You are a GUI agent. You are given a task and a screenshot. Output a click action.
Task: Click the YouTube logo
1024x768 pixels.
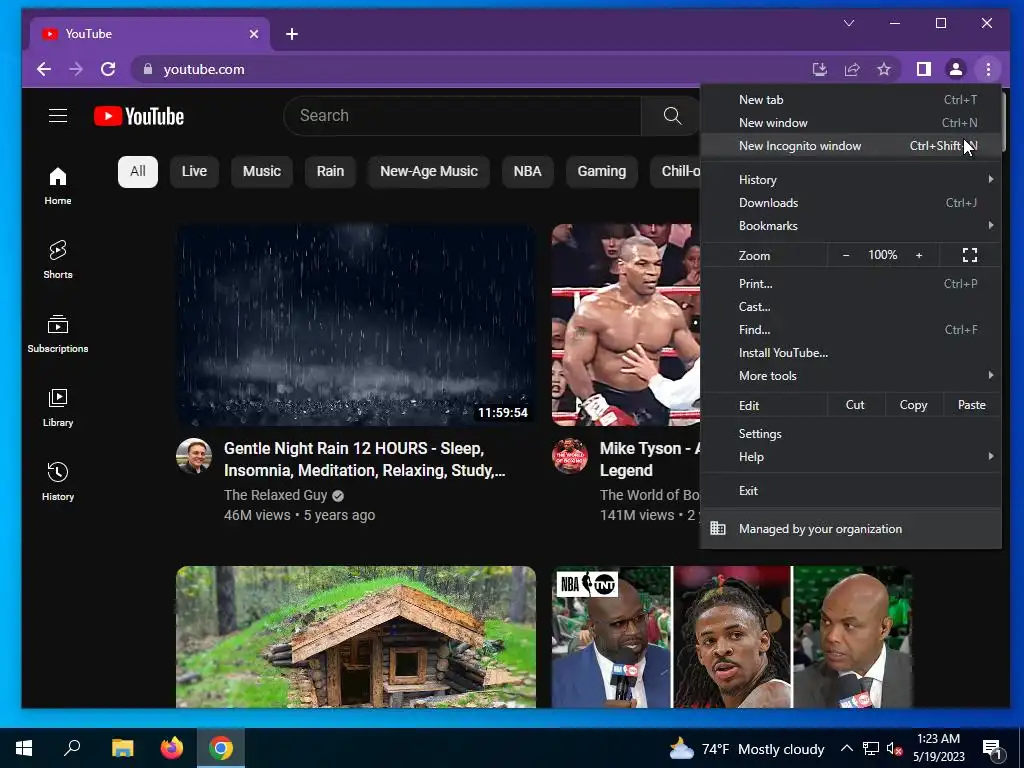[139, 116]
